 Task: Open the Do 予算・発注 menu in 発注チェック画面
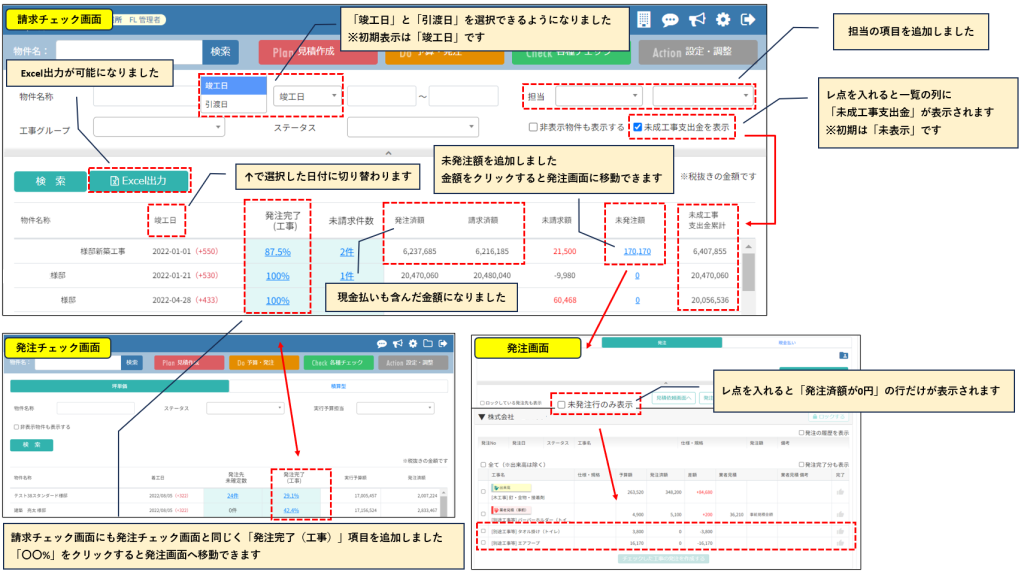[263, 363]
